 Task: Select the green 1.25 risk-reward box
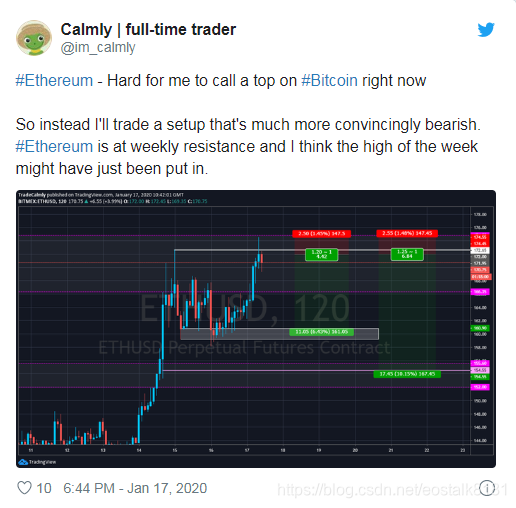coord(407,254)
